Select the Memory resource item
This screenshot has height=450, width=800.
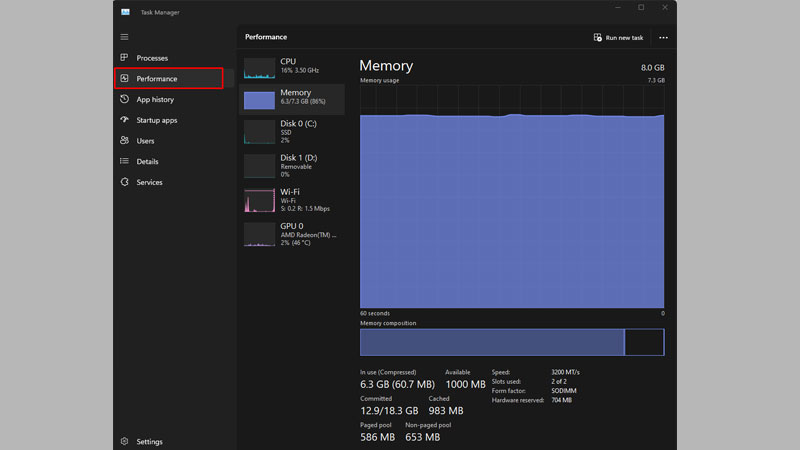coord(292,98)
